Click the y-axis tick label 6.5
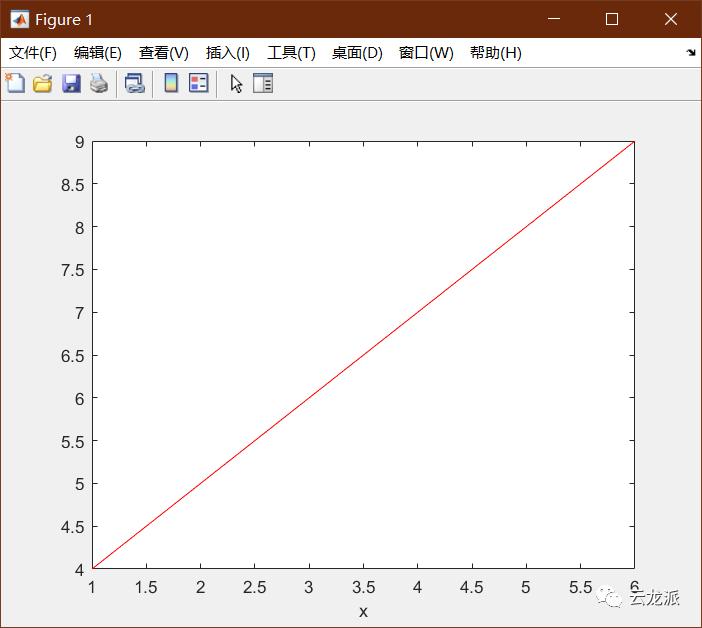Screen dimensions: 702x628 (x=73, y=356)
